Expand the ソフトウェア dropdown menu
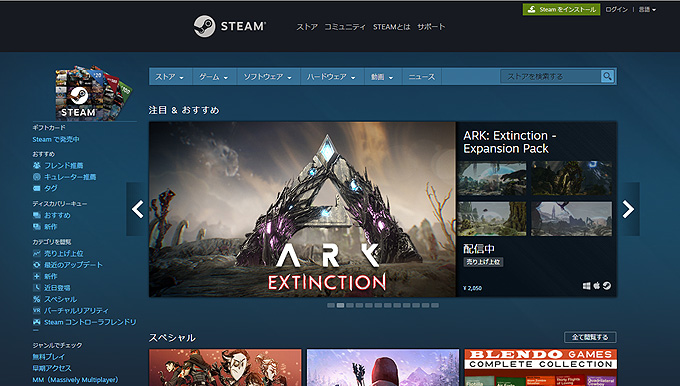Screen dimensions: 680x386 coord(268,77)
